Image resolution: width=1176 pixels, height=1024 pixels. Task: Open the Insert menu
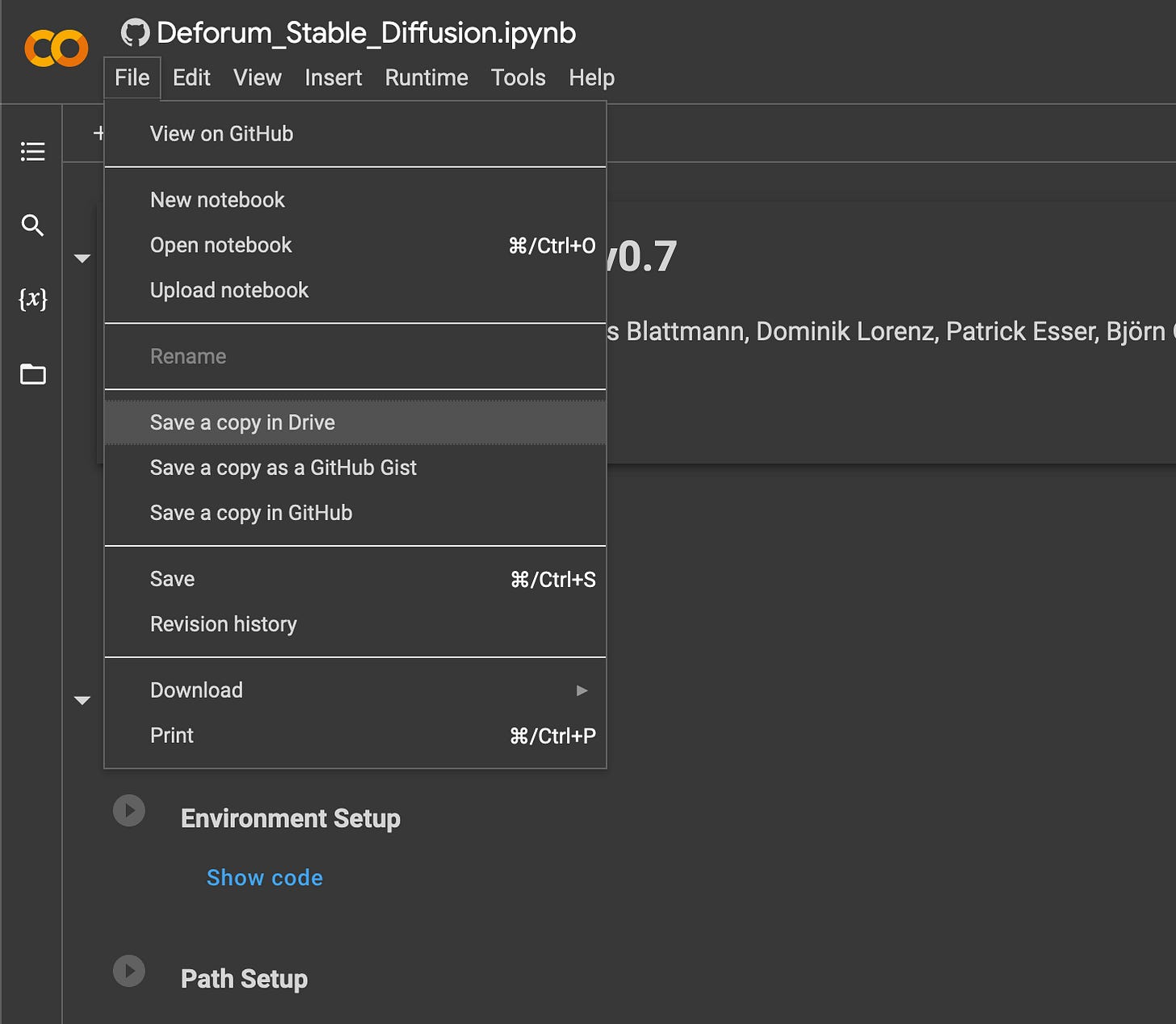click(x=334, y=78)
